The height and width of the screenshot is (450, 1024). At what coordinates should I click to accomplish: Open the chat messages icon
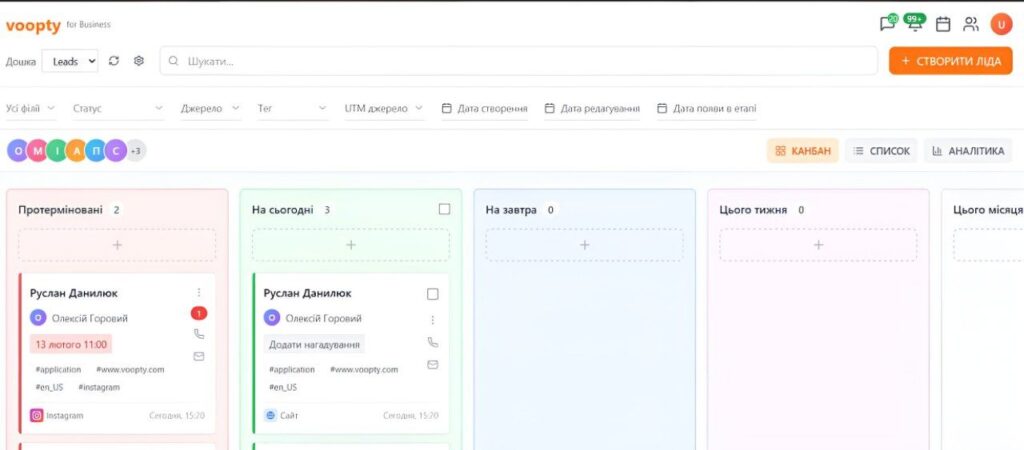887,24
